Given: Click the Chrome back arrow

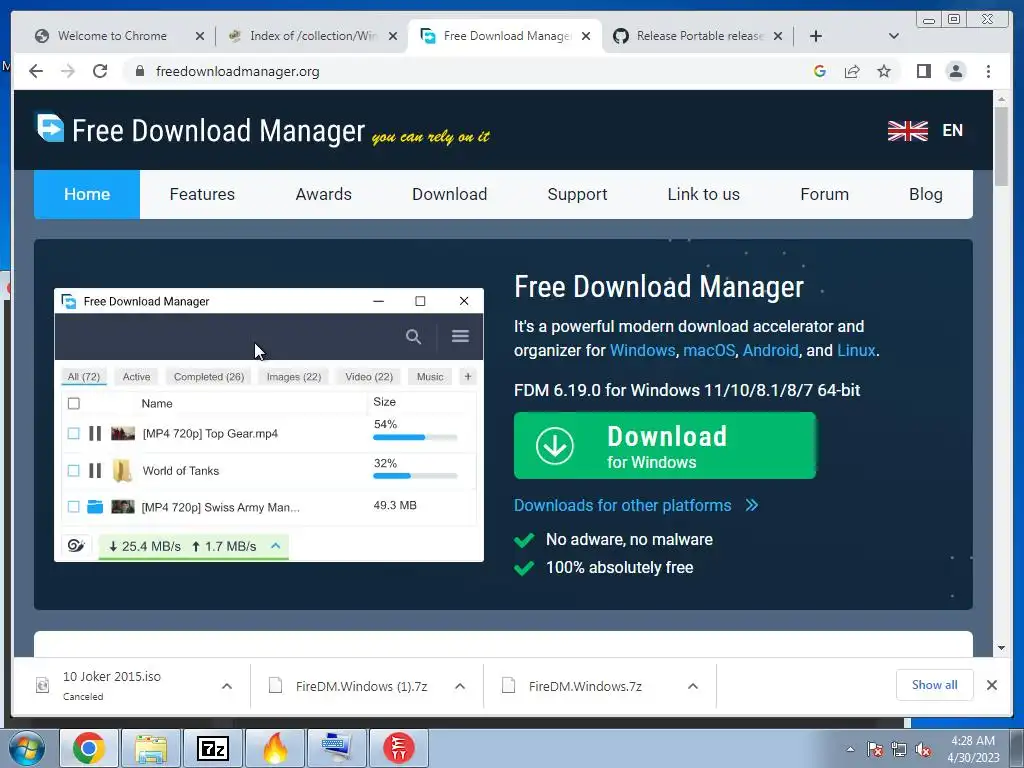Looking at the screenshot, I should (x=36, y=71).
